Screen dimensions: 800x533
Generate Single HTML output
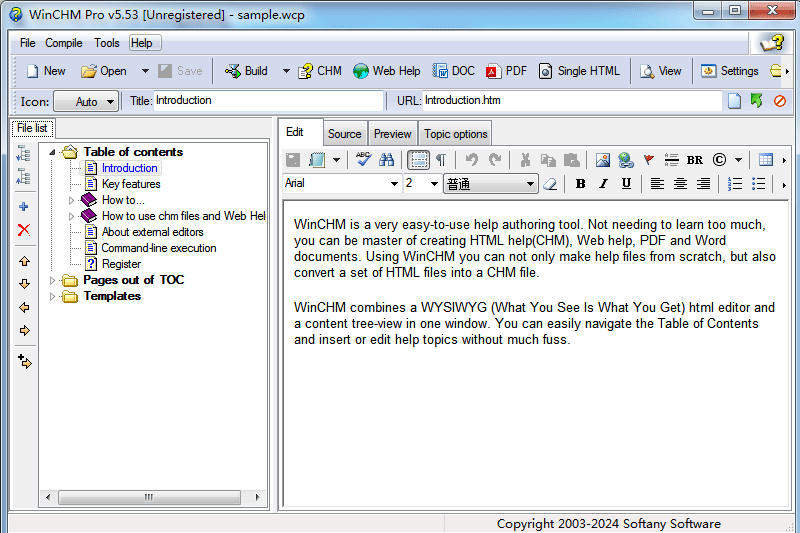(x=579, y=71)
